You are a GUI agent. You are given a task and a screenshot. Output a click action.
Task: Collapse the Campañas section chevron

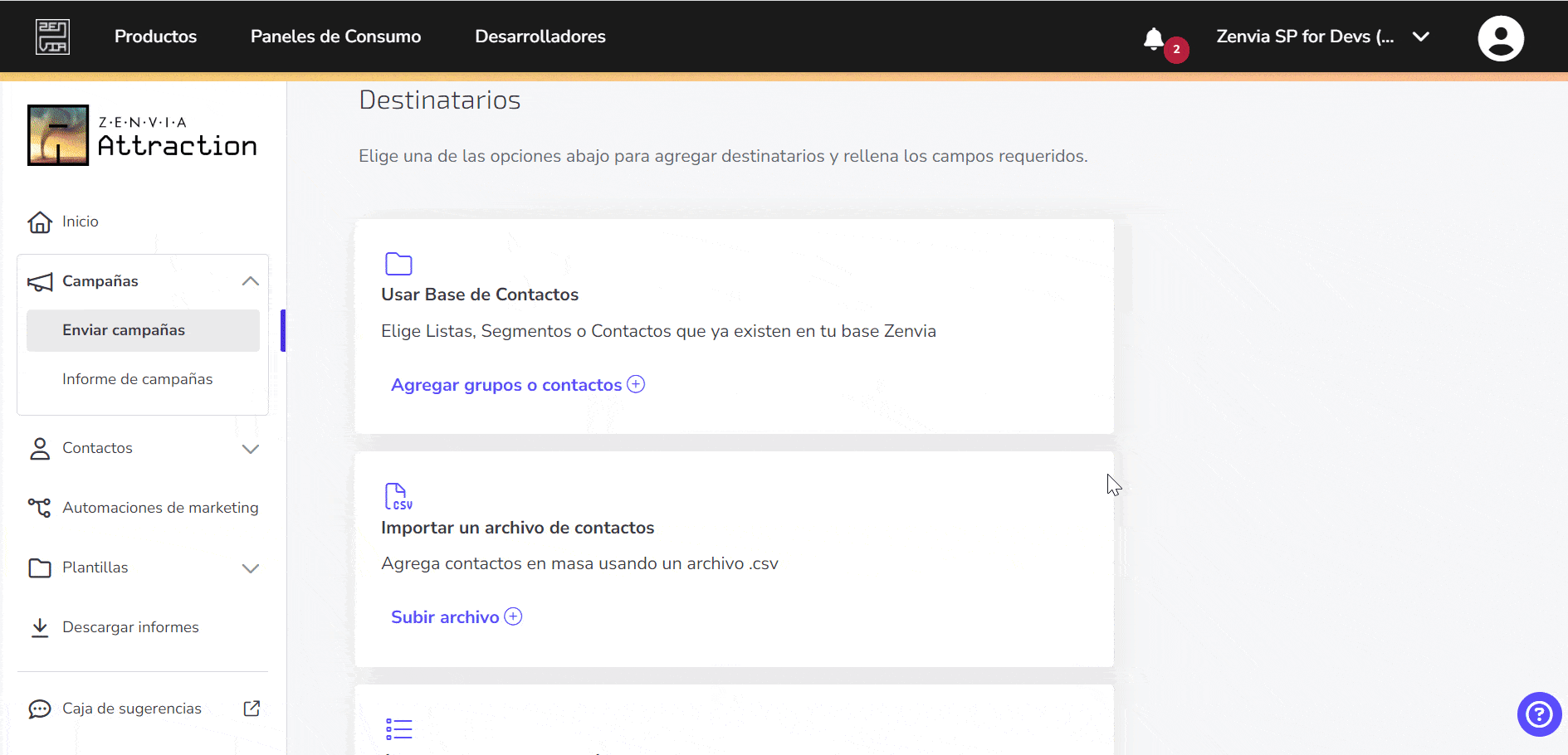[250, 281]
